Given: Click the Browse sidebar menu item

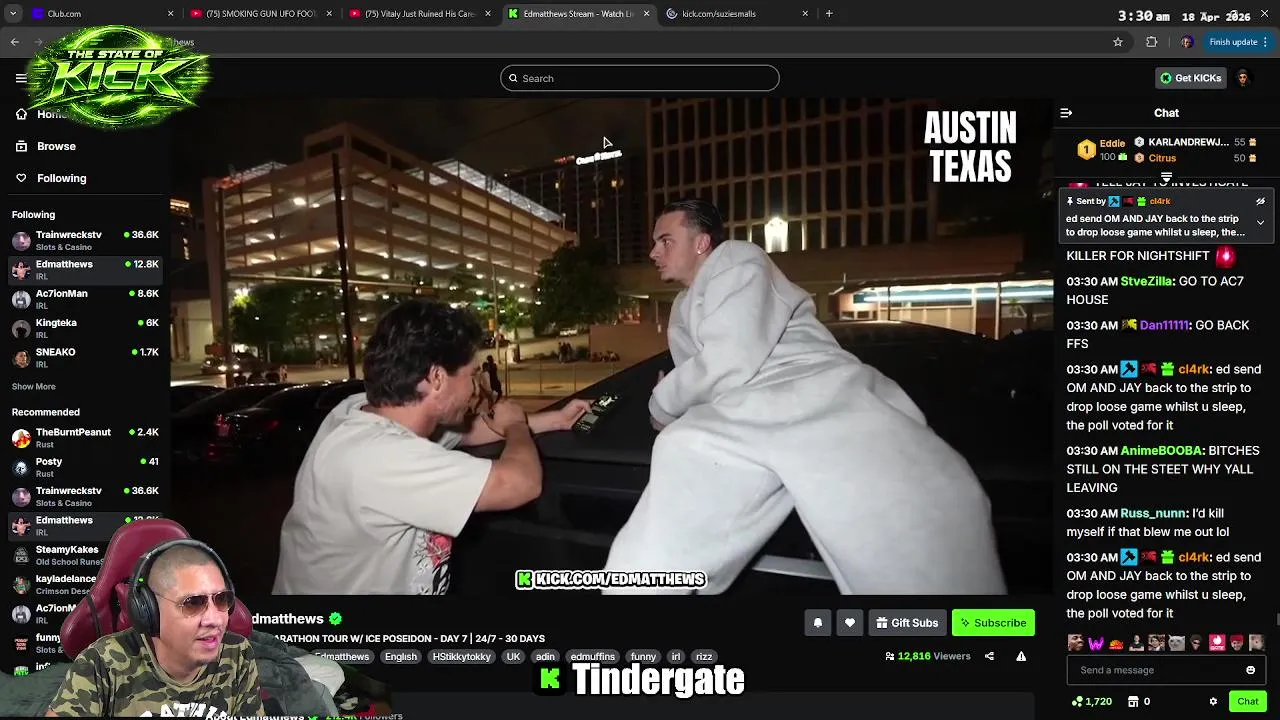Looking at the screenshot, I should point(56,146).
